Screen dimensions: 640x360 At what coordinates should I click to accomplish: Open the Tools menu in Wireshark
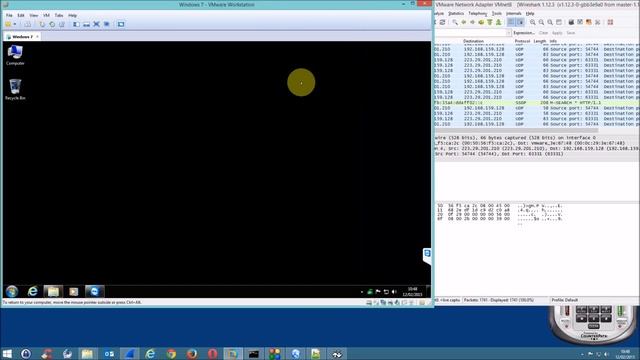coord(497,13)
